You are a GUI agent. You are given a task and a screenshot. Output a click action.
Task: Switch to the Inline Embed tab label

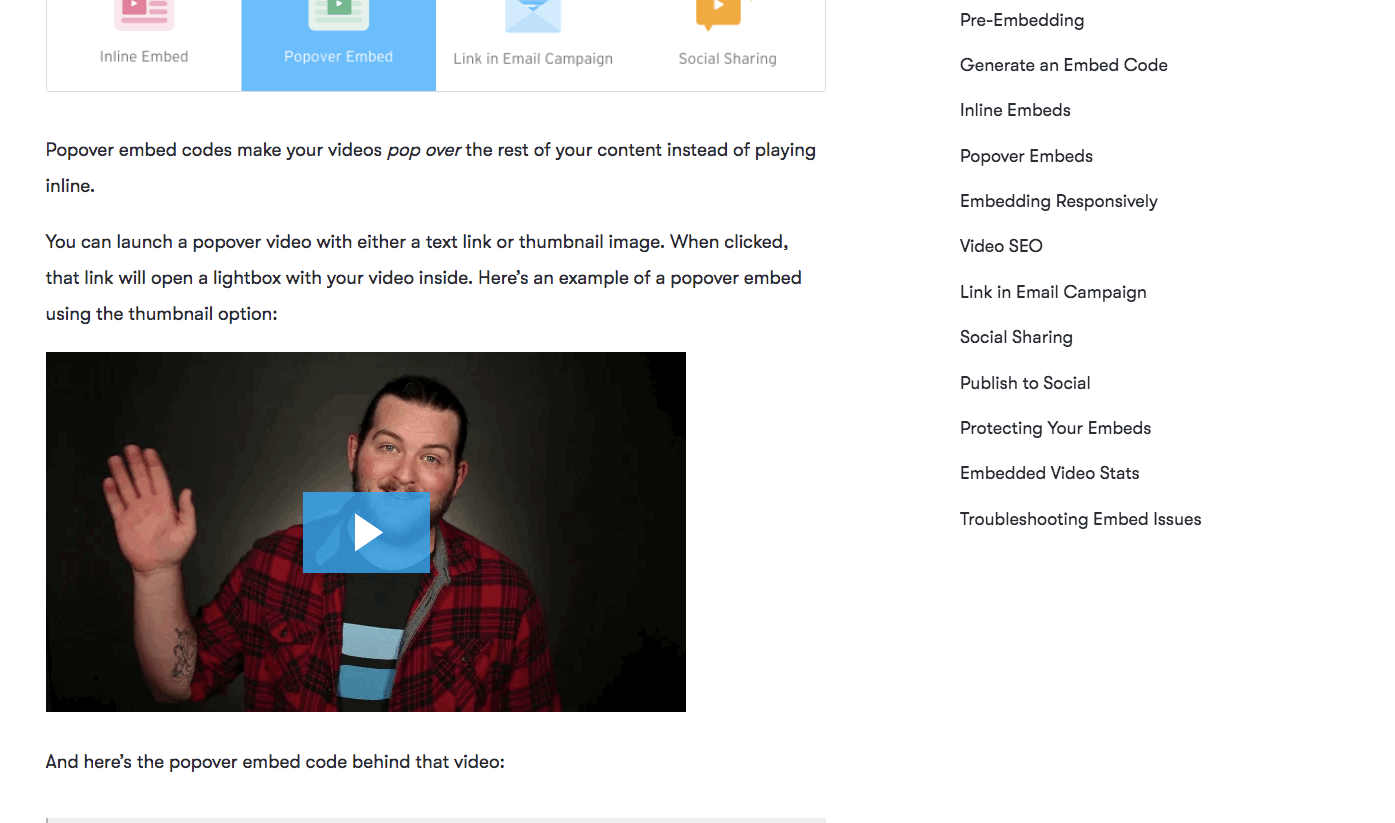pos(144,57)
